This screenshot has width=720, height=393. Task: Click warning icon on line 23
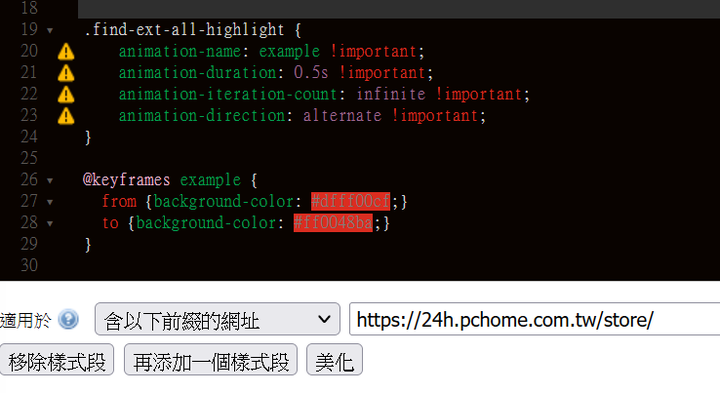point(66,116)
